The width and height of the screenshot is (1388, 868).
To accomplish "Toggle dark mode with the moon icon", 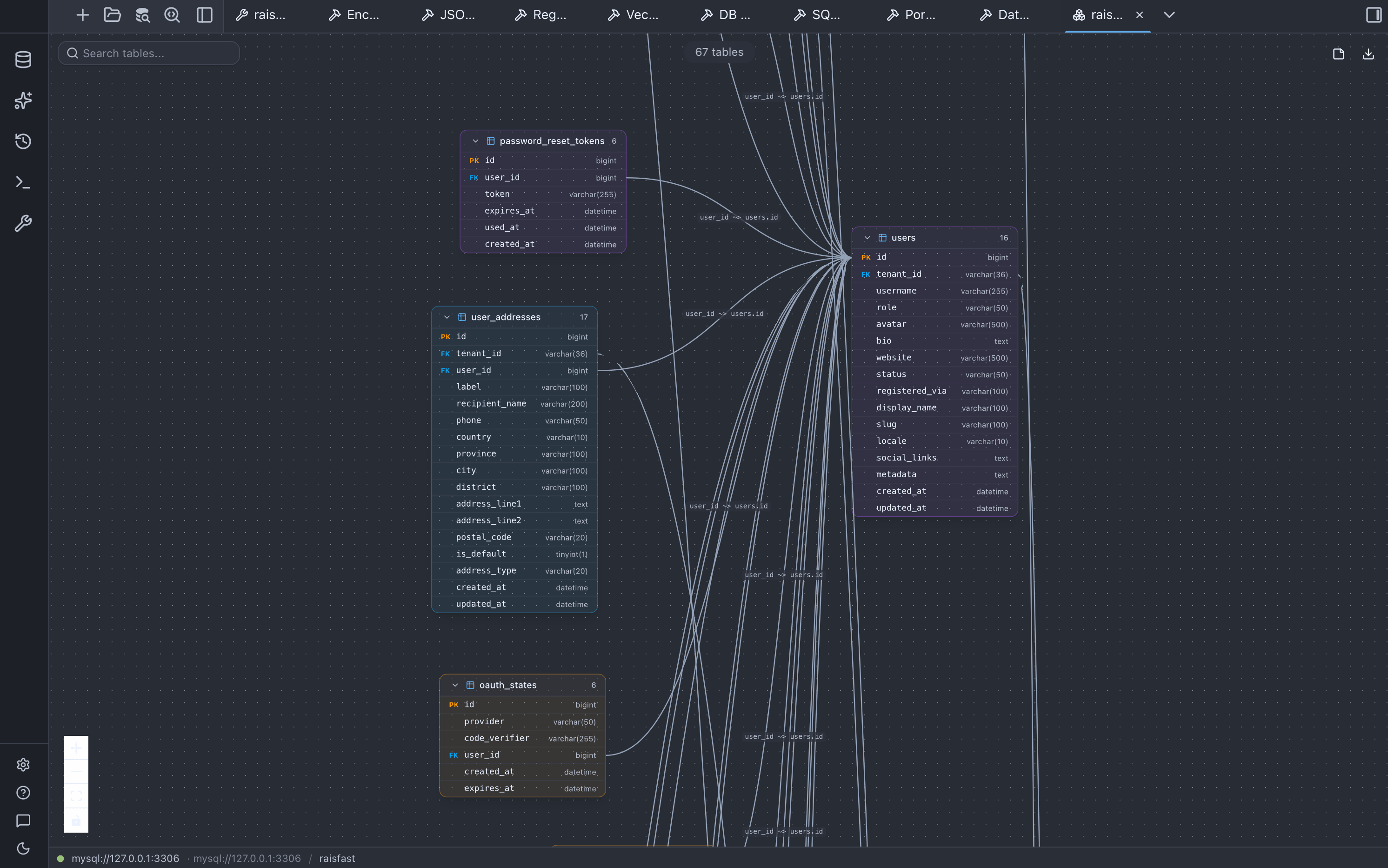I will coord(23,848).
